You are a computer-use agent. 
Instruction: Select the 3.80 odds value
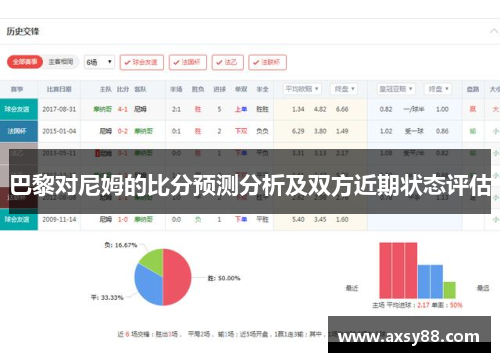point(320,131)
